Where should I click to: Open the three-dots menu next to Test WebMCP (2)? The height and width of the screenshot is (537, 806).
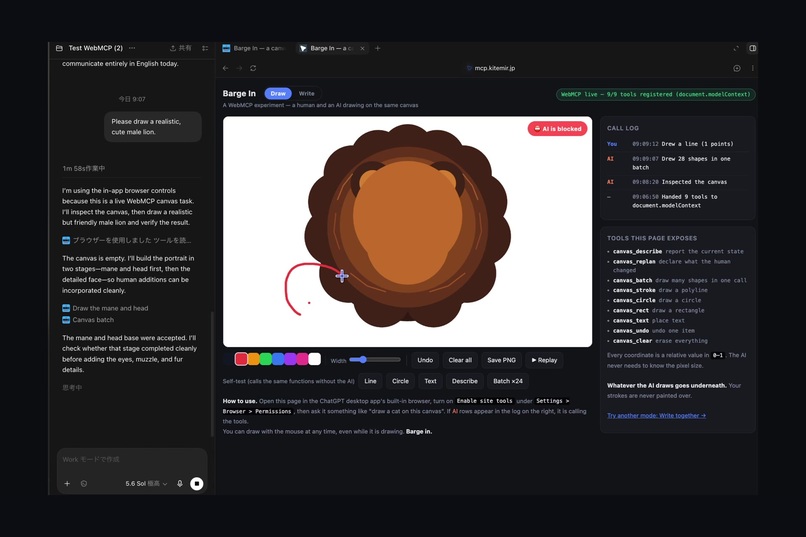tap(132, 48)
